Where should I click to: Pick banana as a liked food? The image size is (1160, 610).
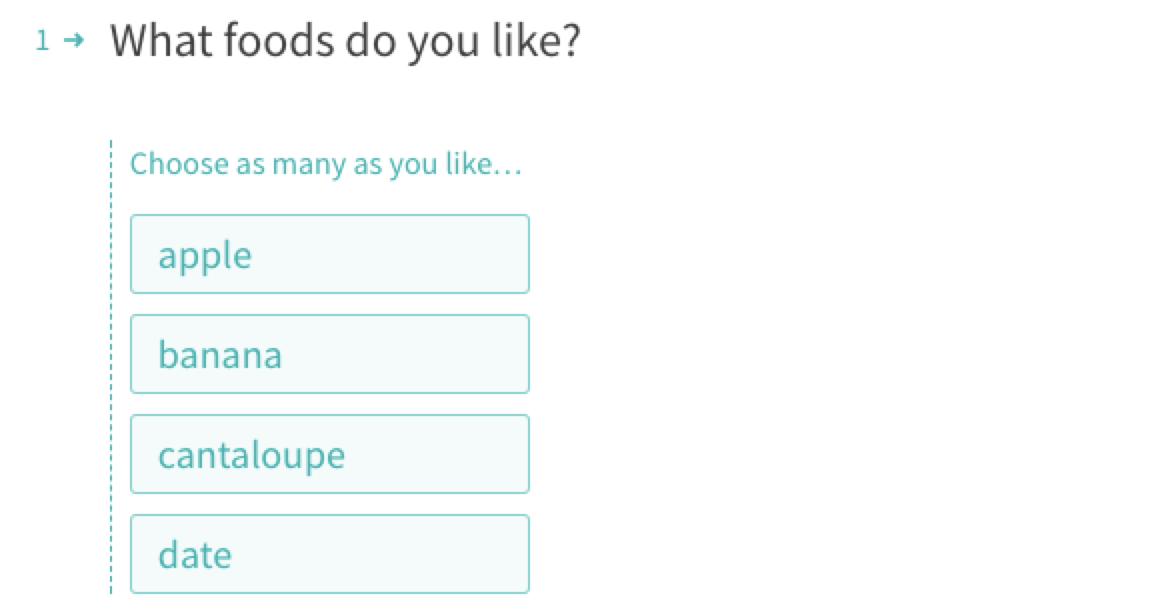(x=330, y=354)
